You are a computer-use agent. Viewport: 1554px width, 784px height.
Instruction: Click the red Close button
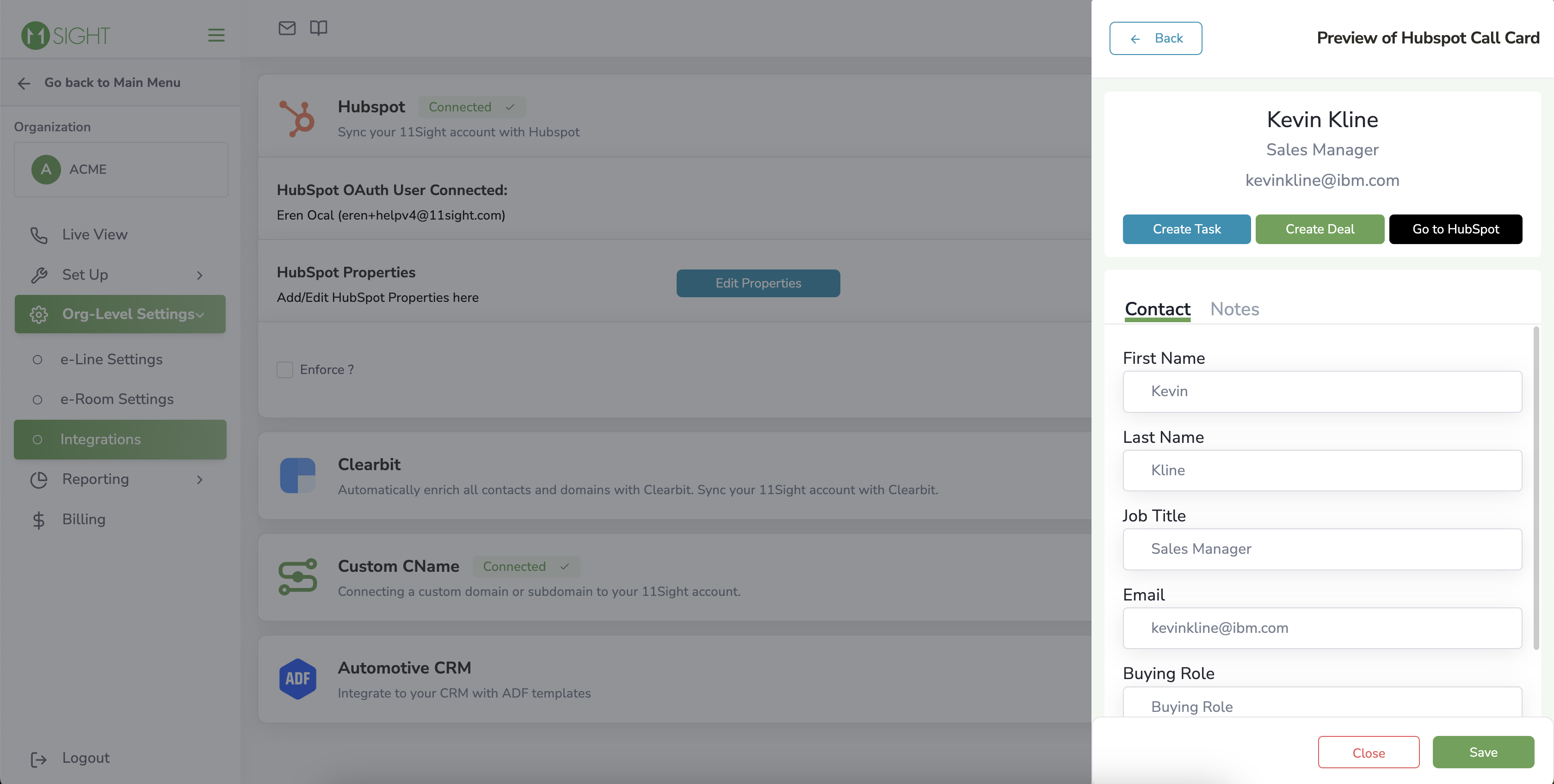pyautogui.click(x=1368, y=753)
